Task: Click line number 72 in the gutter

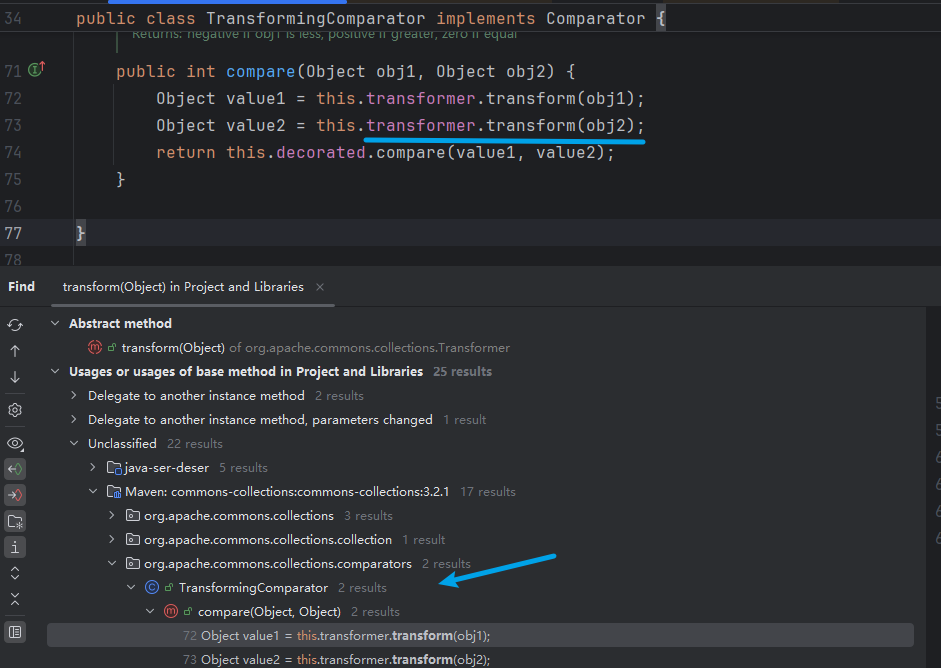Action: (13, 98)
